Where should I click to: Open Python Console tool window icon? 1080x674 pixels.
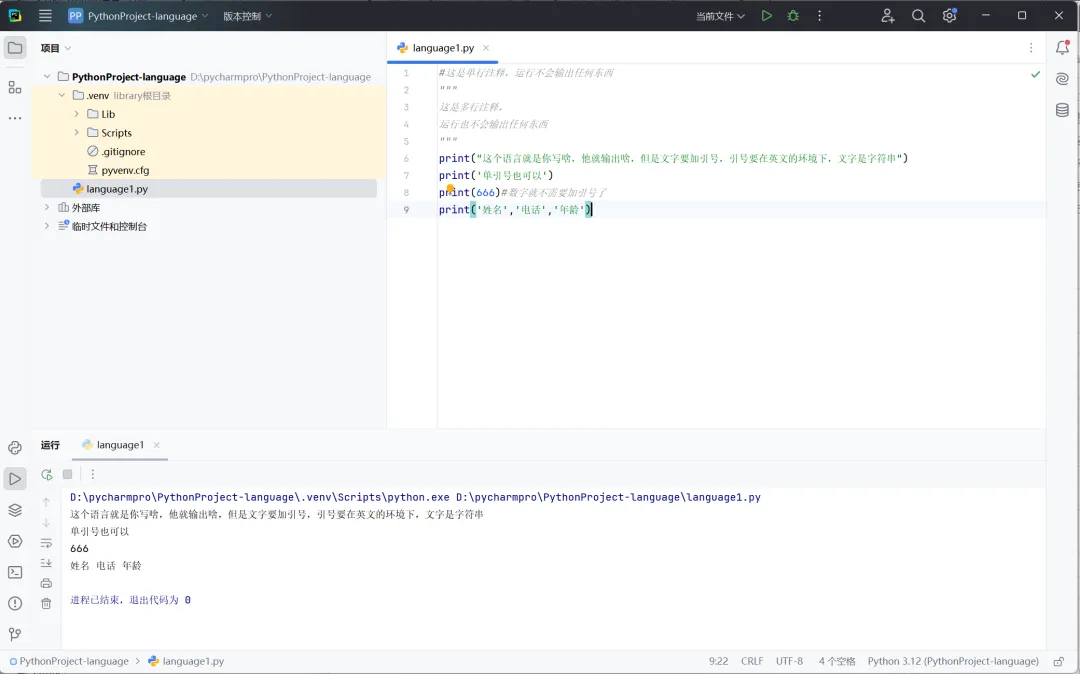pyautogui.click(x=14, y=448)
